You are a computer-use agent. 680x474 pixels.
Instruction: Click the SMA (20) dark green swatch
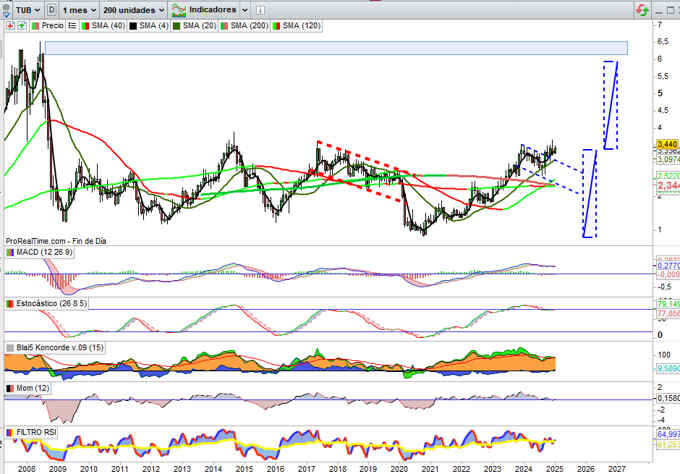coord(177,26)
